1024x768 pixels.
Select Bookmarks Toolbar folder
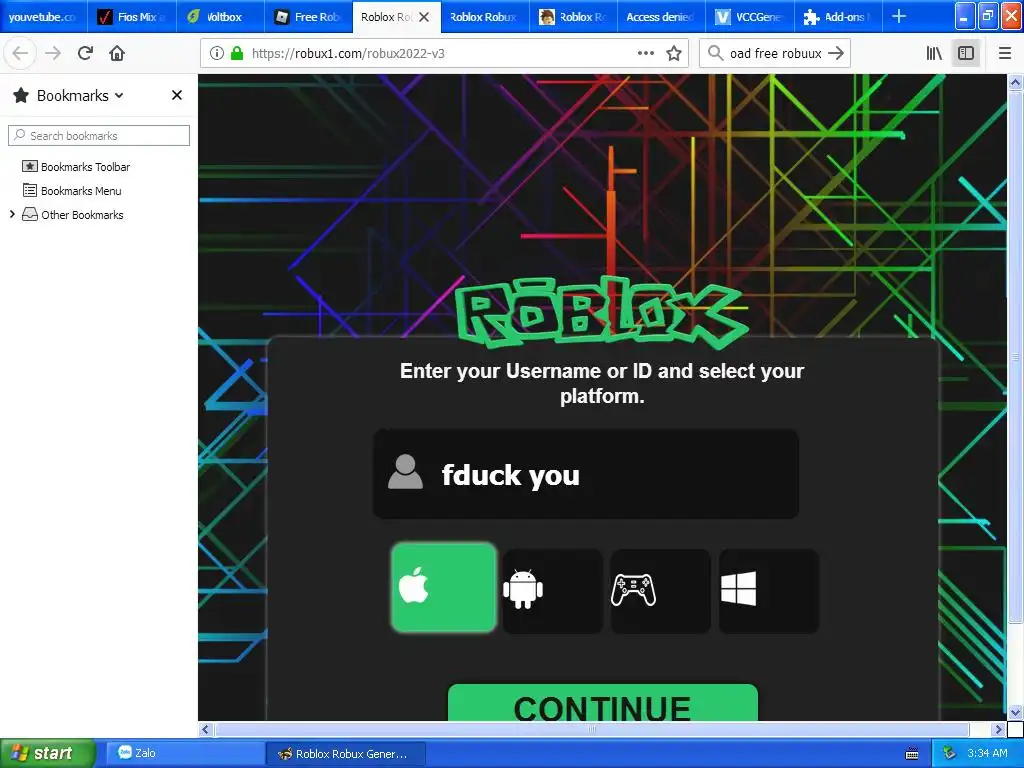[x=76, y=167]
